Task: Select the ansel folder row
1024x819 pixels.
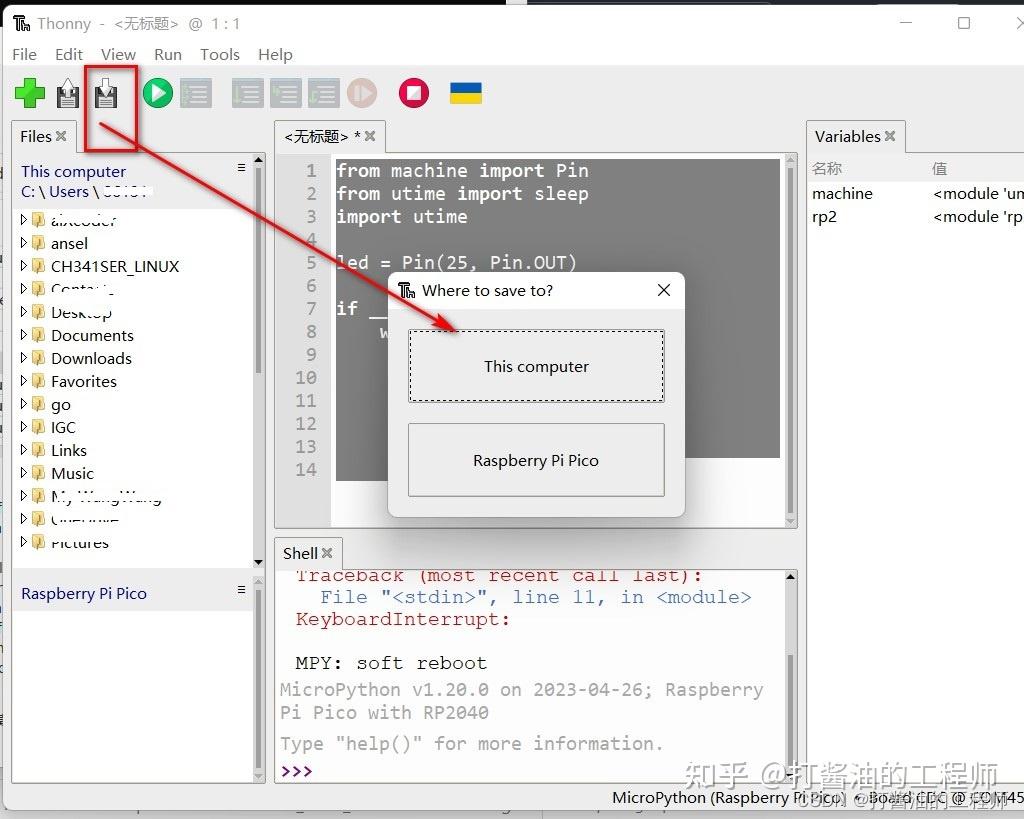Action: pyautogui.click(x=134, y=243)
